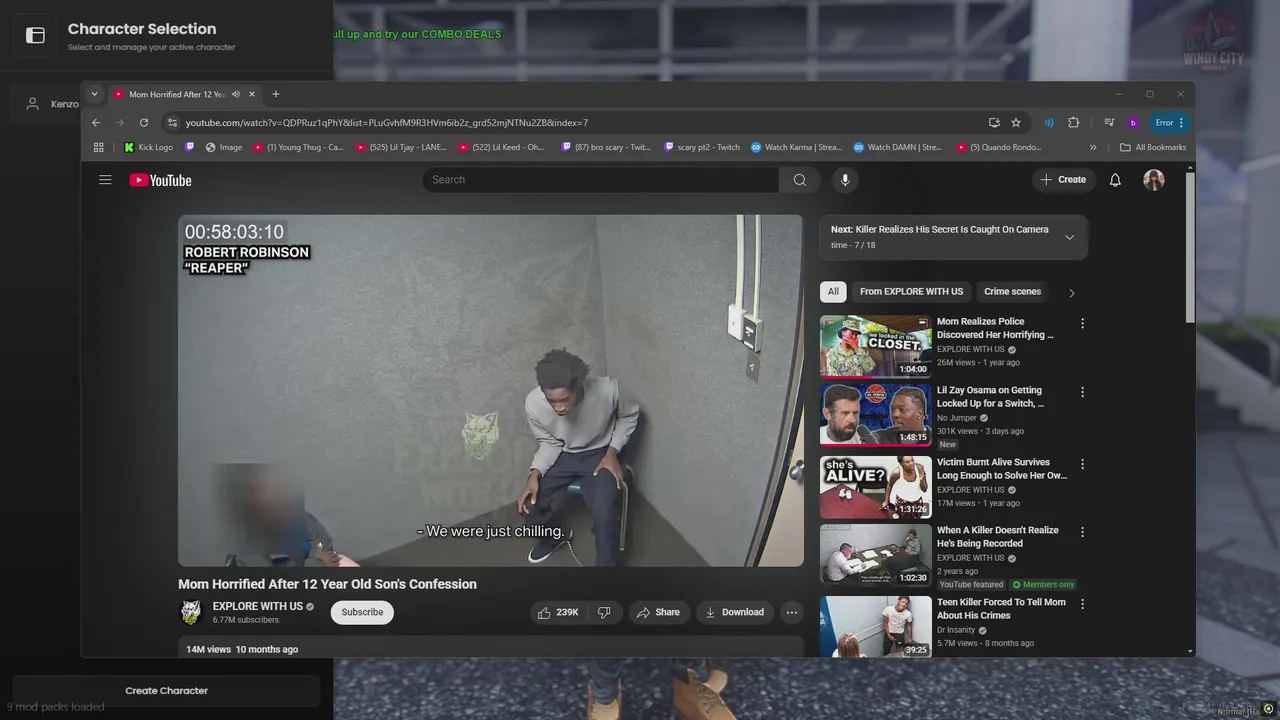Image resolution: width=1280 pixels, height=720 pixels.
Task: Dislike the video
Action: (604, 612)
